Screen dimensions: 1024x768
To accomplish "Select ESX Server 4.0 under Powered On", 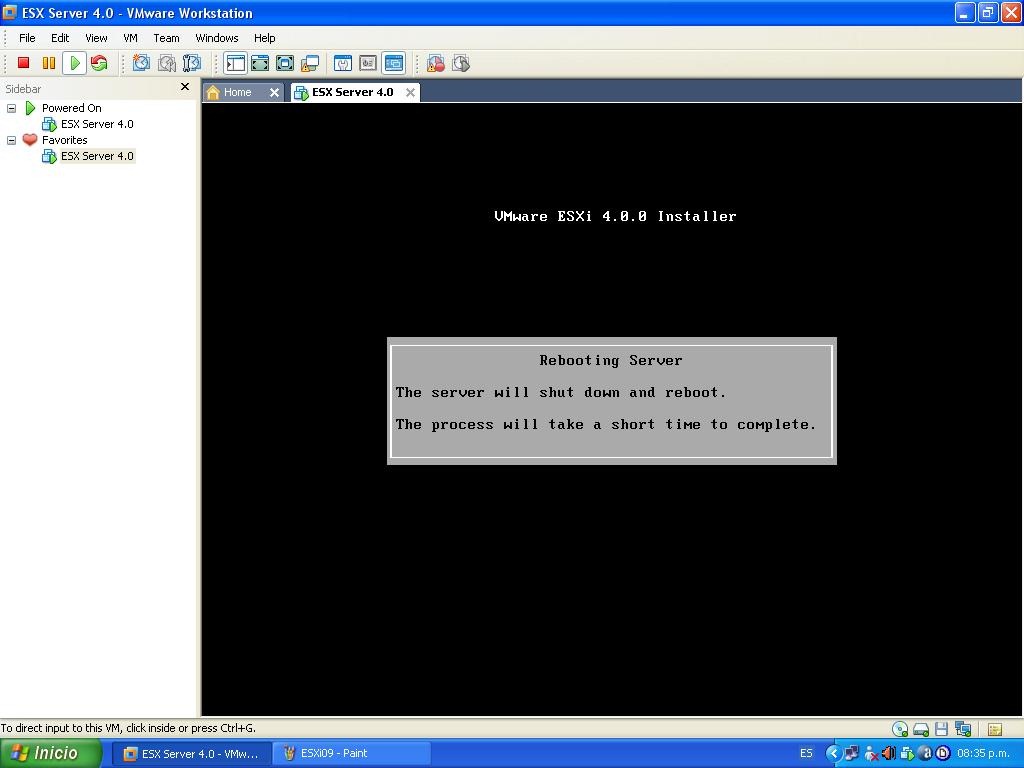I will (97, 124).
